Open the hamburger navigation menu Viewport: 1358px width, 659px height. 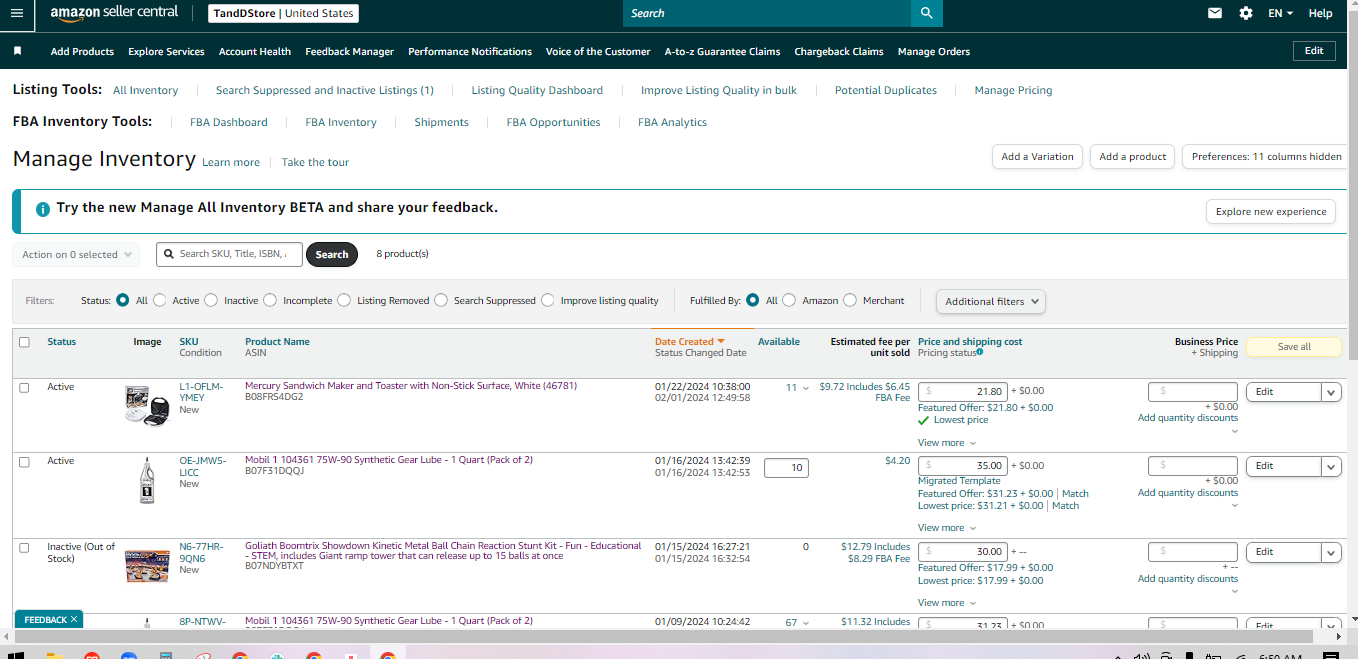click(16, 13)
